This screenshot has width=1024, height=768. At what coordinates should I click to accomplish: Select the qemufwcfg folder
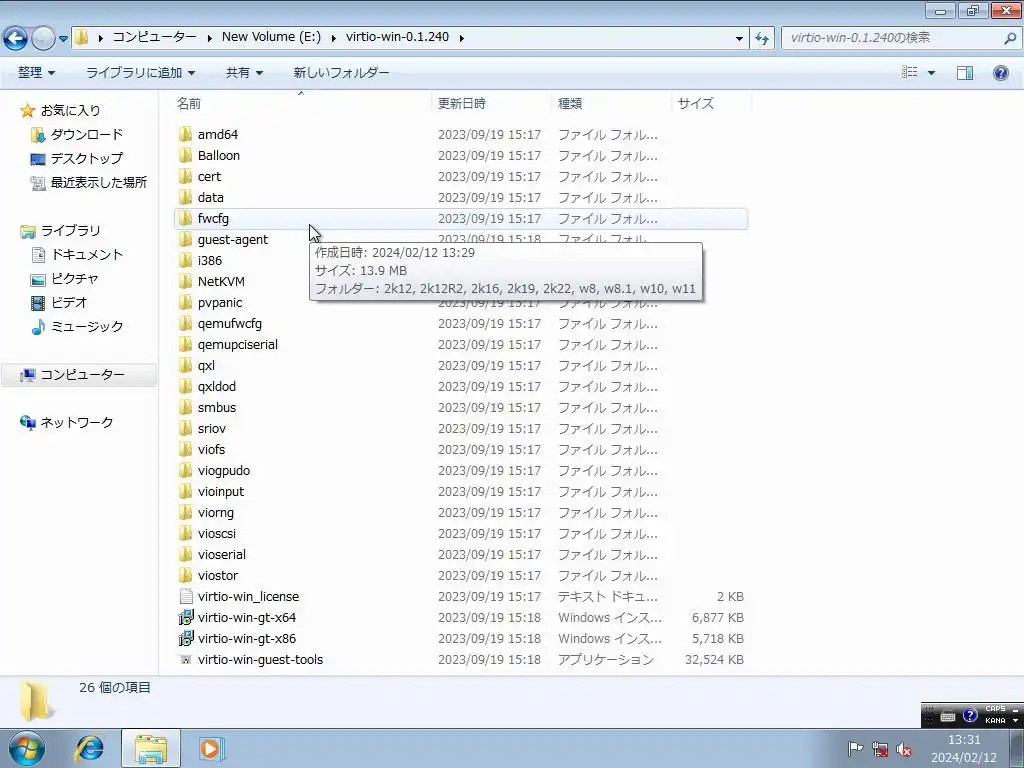tap(229, 323)
